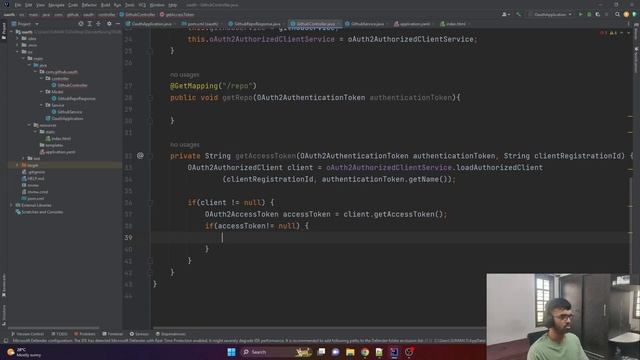This screenshot has width=640, height=360.
Task: Open Problems tool window
Action: click(84, 334)
